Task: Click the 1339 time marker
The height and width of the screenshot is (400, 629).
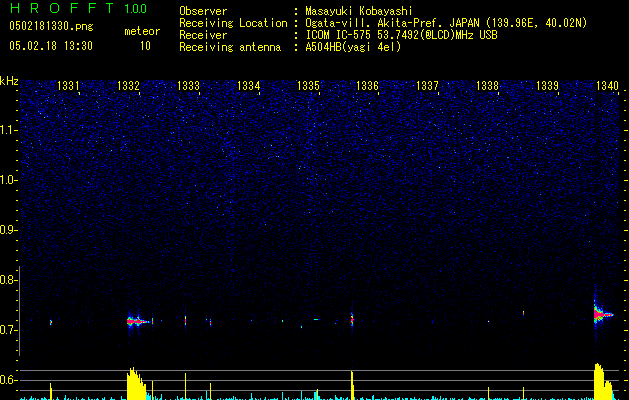Action: coord(547,86)
